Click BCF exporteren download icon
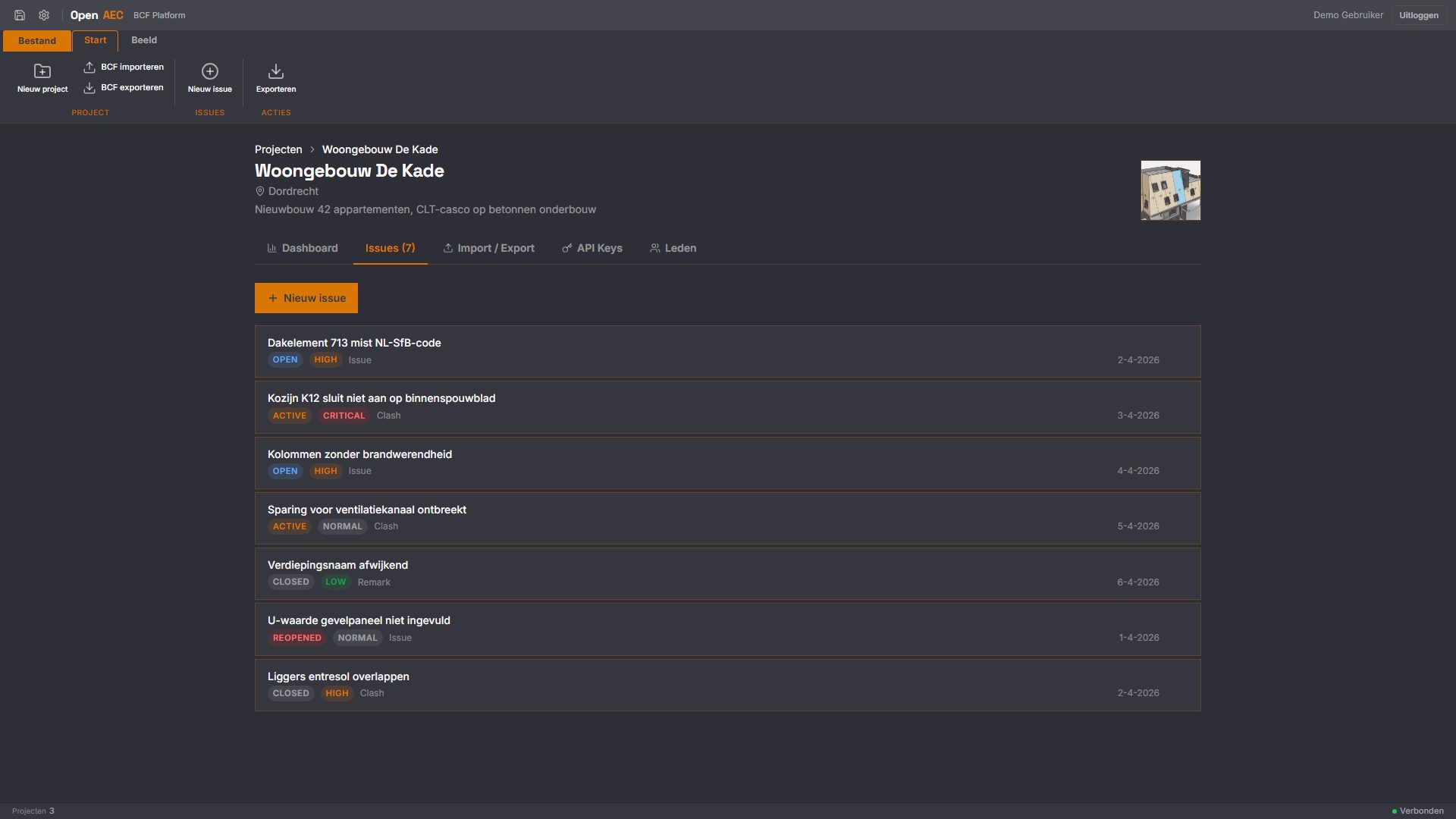The width and height of the screenshot is (1456, 819). tap(89, 87)
